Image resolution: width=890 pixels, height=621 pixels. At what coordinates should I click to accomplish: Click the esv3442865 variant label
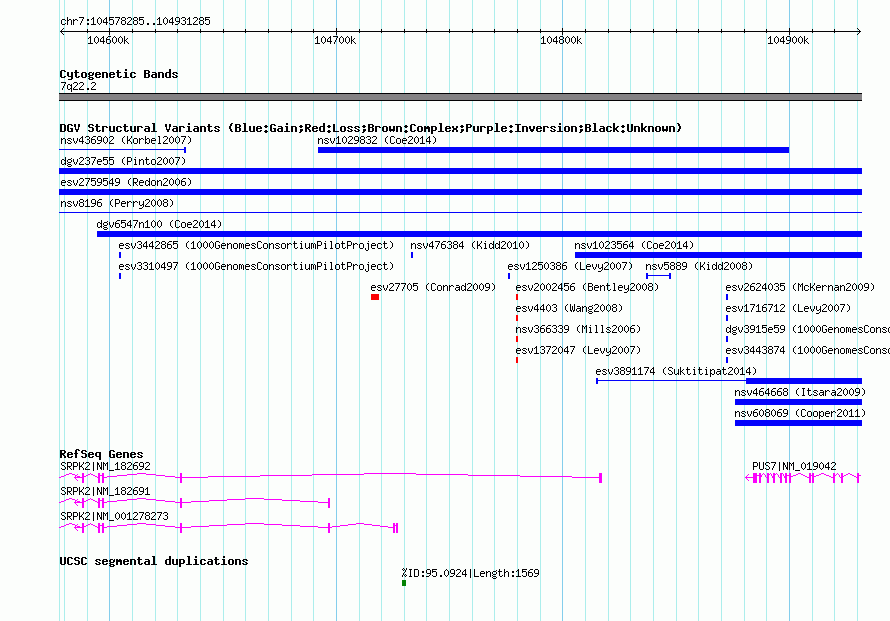point(256,245)
